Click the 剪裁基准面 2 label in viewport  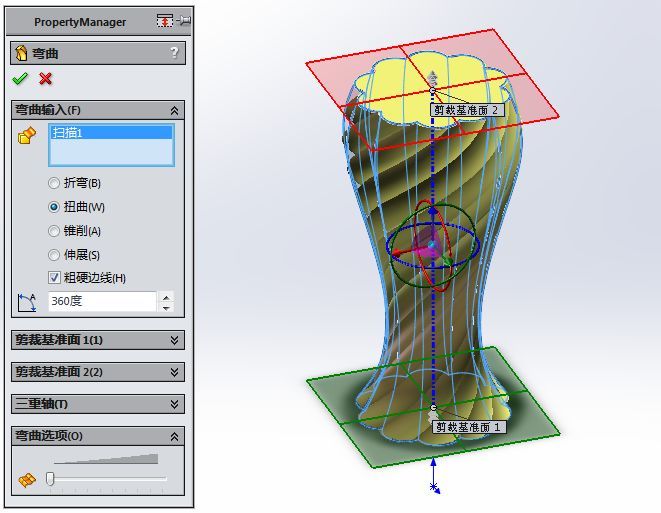tap(467, 110)
